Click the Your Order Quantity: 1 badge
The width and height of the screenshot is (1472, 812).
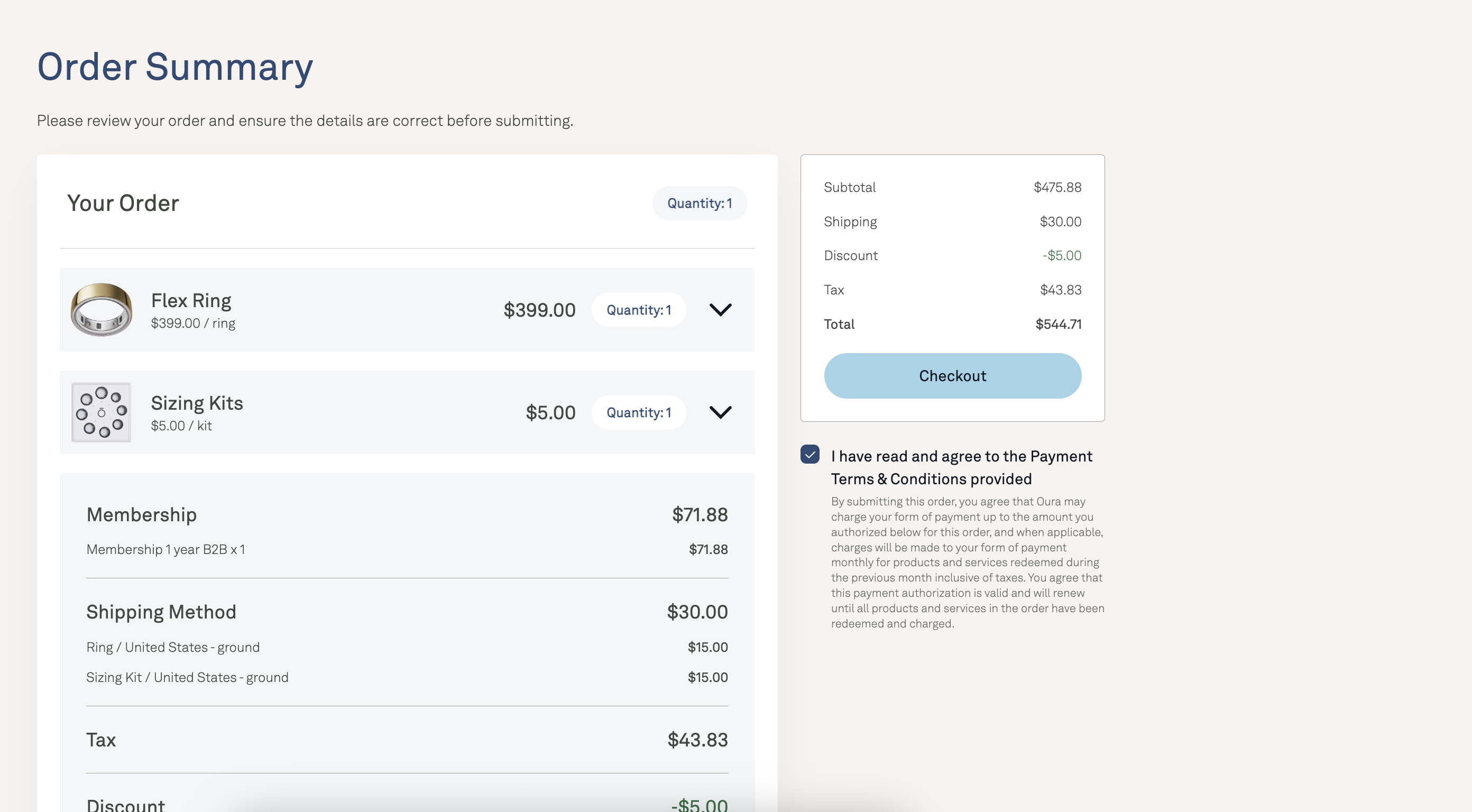point(700,203)
